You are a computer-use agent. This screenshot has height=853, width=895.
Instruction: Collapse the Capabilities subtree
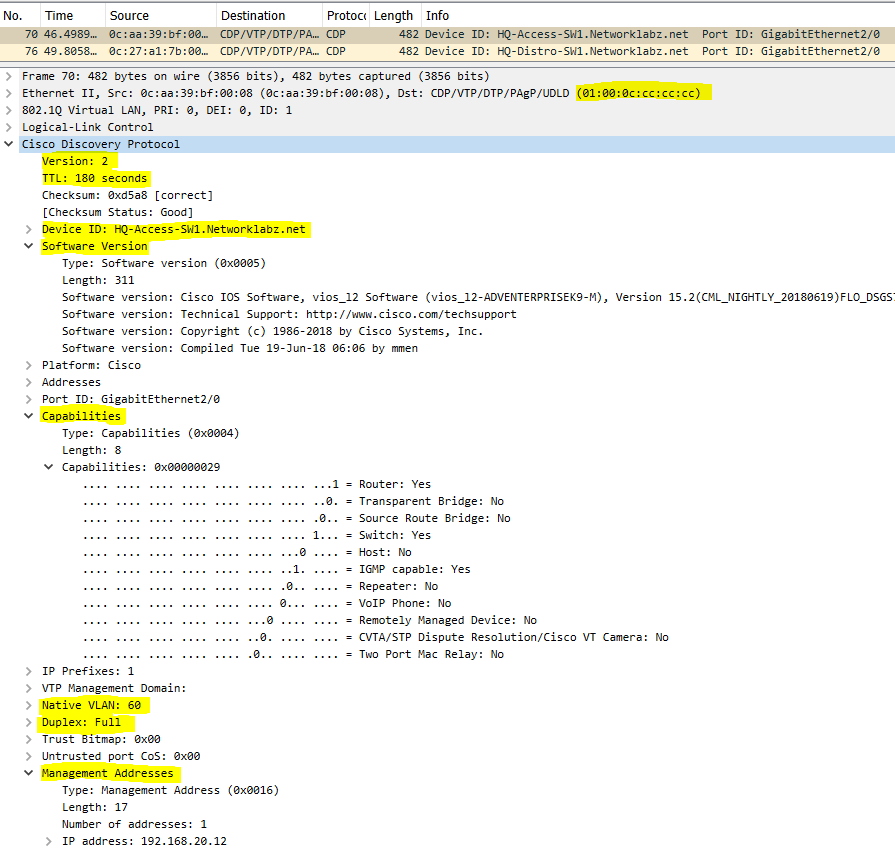click(x=29, y=416)
